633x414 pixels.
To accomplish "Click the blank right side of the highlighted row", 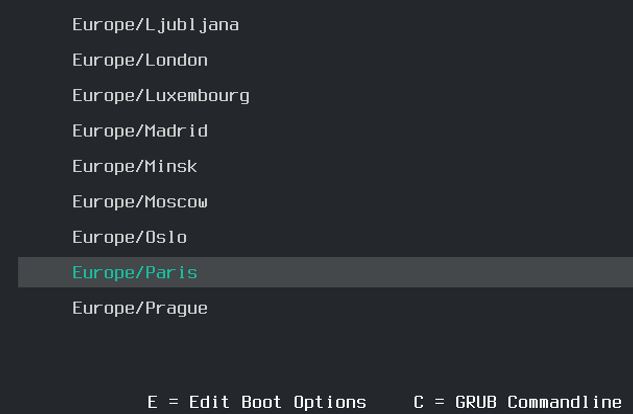I will tap(450, 273).
